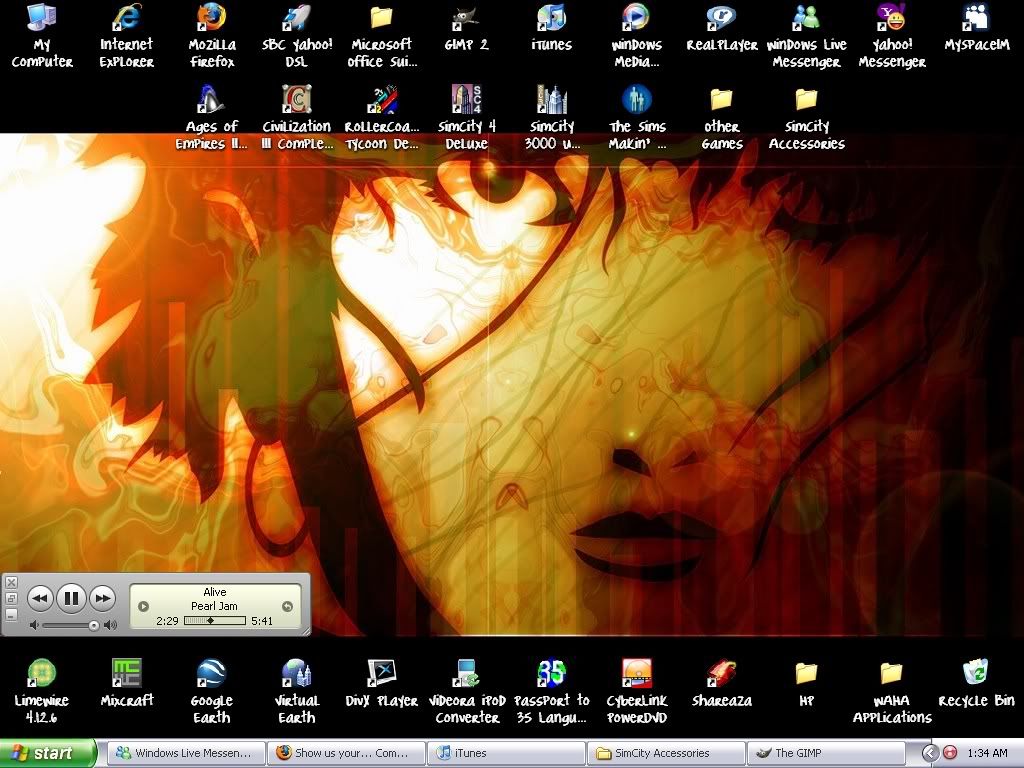Click the Civilization III Complete icon
Image resolution: width=1024 pixels, height=768 pixels.
297,118
